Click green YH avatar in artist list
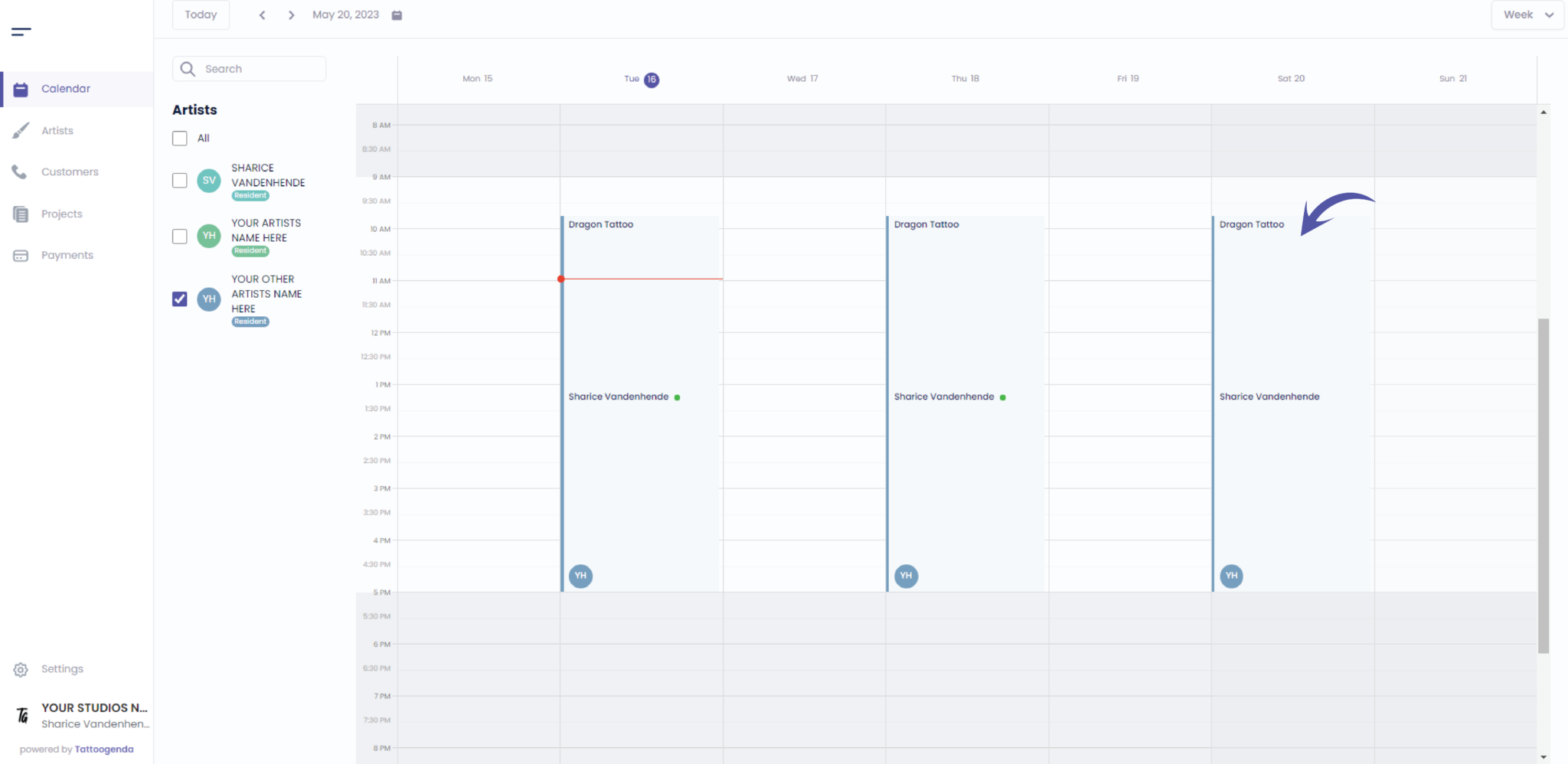The width and height of the screenshot is (1568, 764). point(209,236)
